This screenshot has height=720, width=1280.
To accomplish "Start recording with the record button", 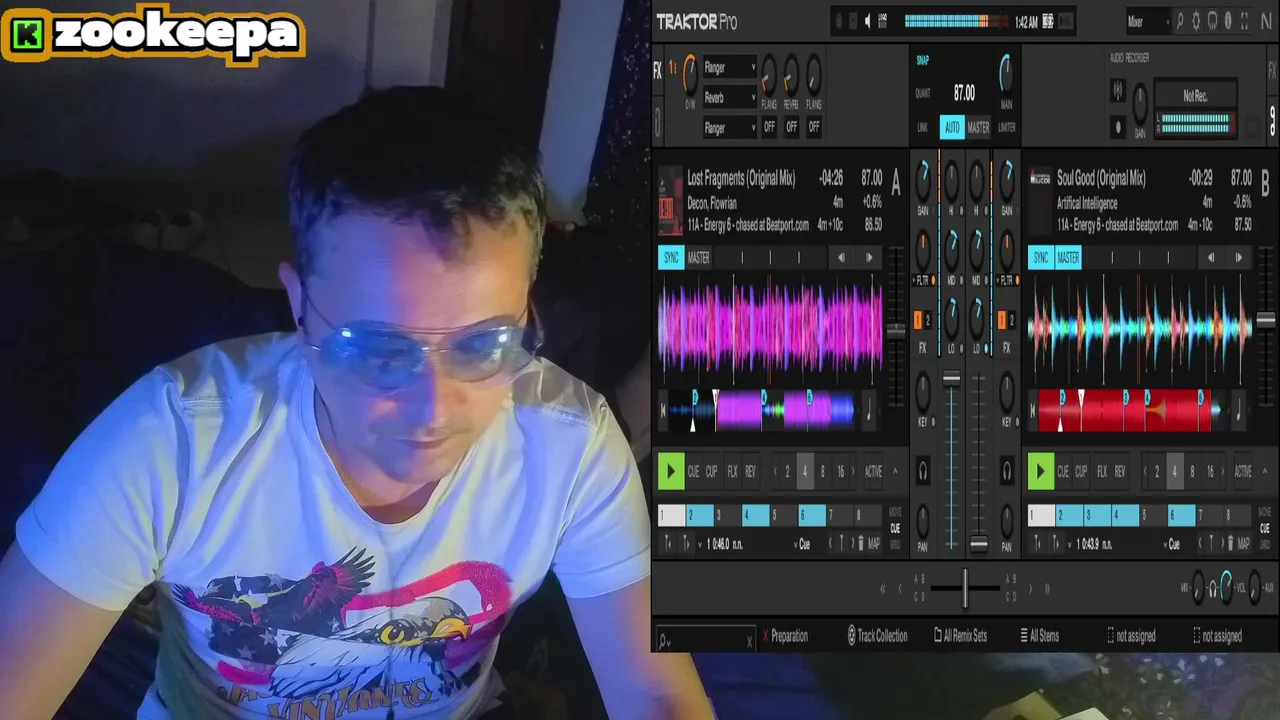I will tap(1118, 127).
